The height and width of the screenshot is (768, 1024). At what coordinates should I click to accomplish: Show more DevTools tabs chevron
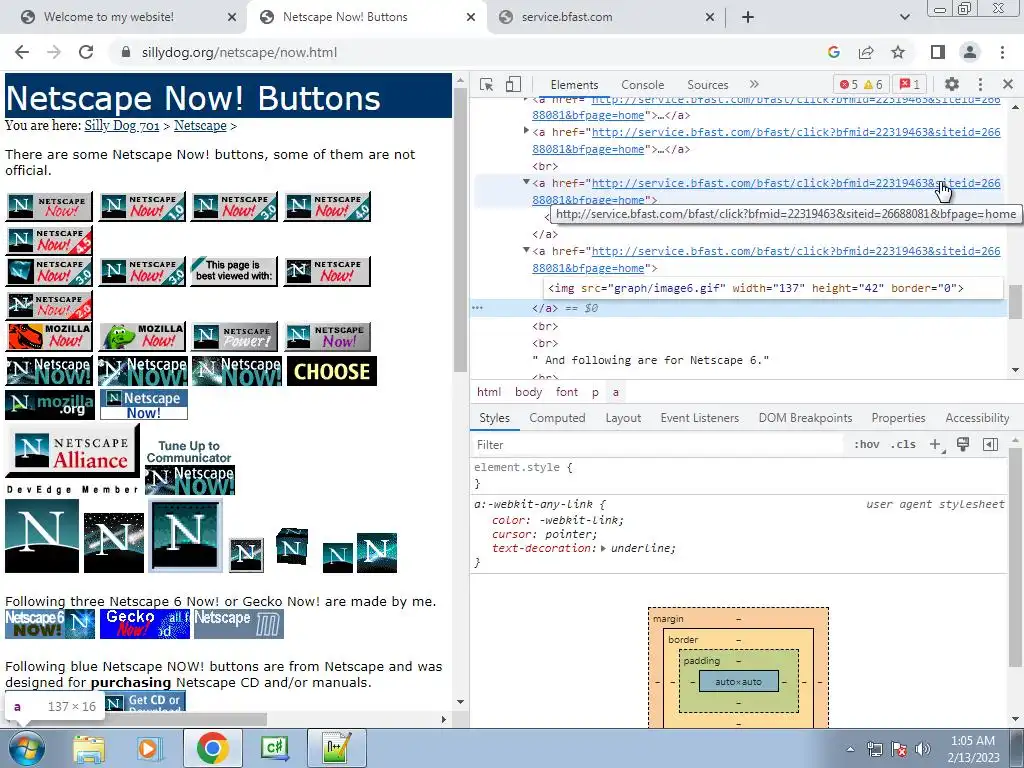click(x=754, y=84)
